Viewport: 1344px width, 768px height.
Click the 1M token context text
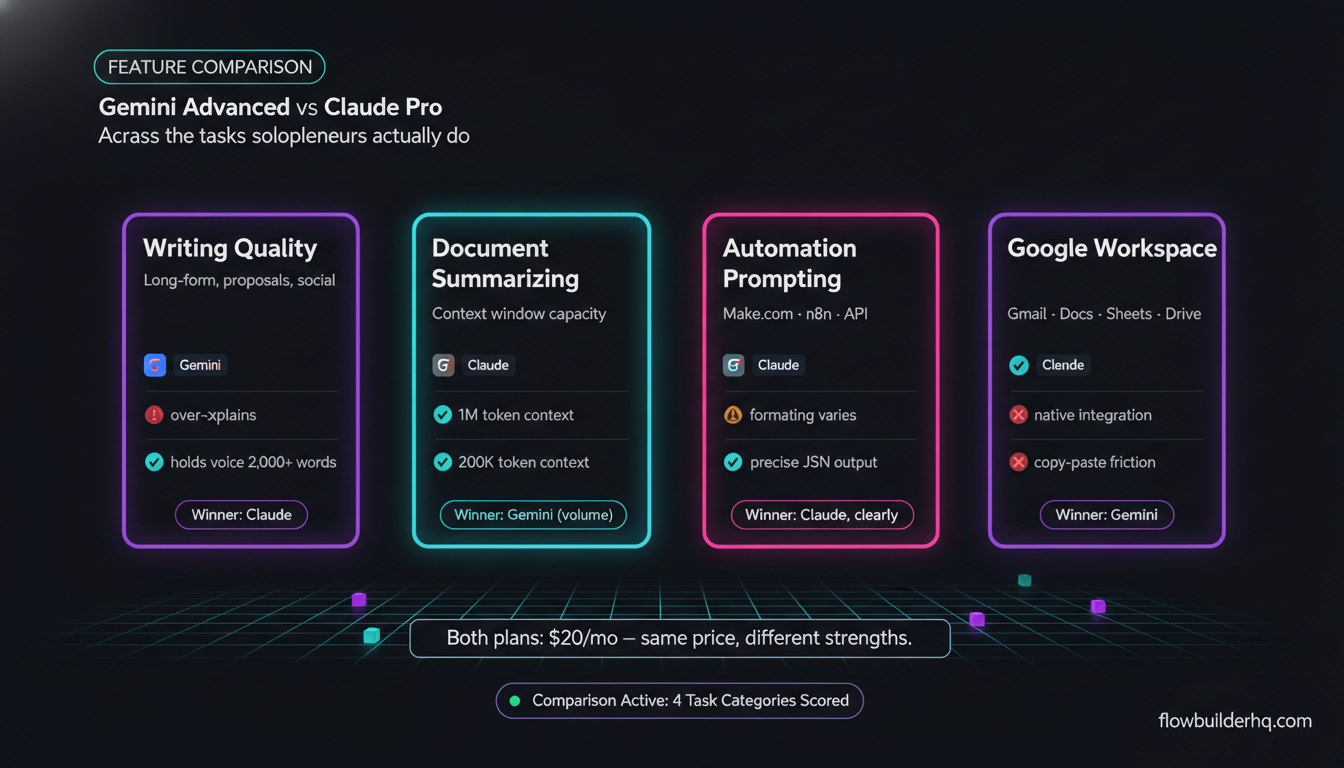[516, 414]
